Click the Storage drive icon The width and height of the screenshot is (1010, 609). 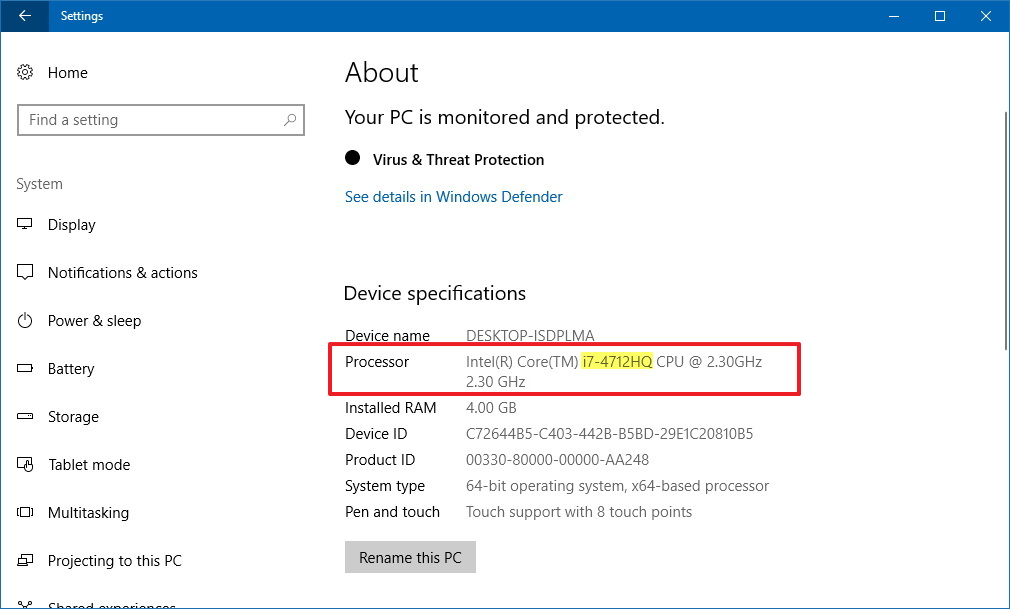pos(25,416)
